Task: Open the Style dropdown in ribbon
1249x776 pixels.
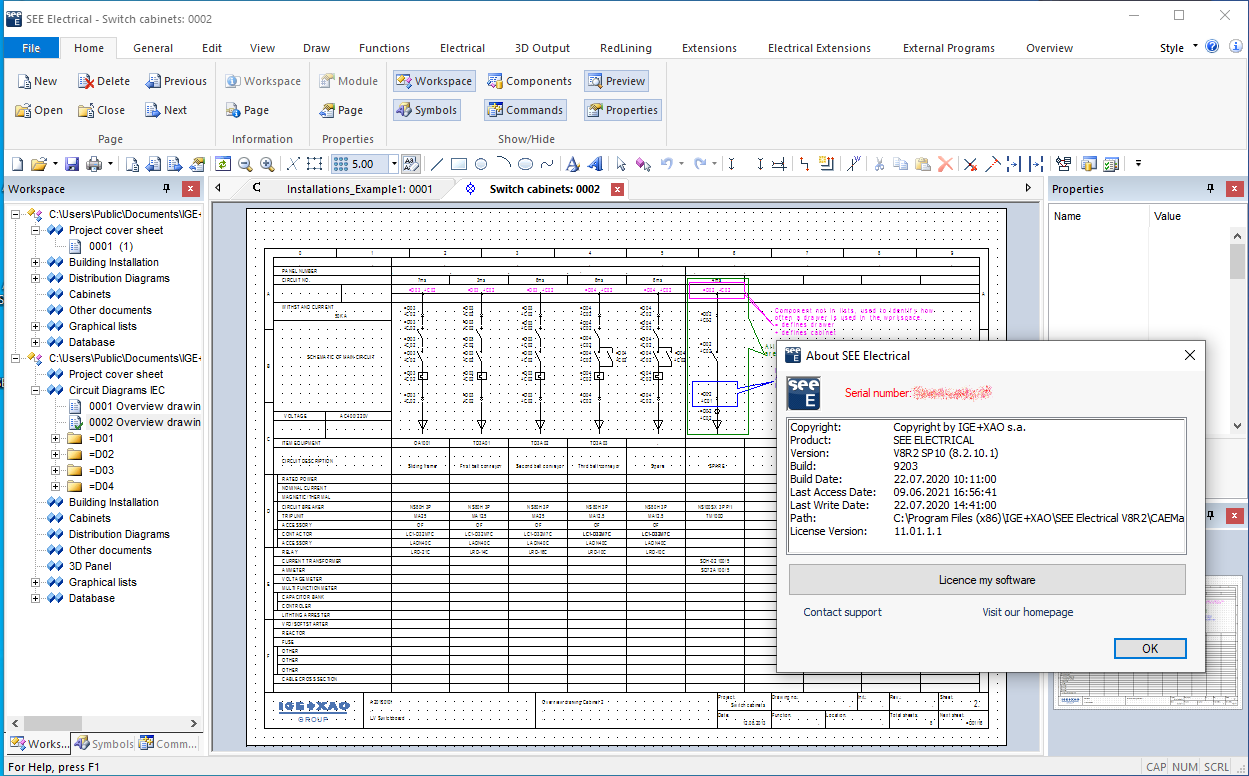Action: [x=1177, y=48]
